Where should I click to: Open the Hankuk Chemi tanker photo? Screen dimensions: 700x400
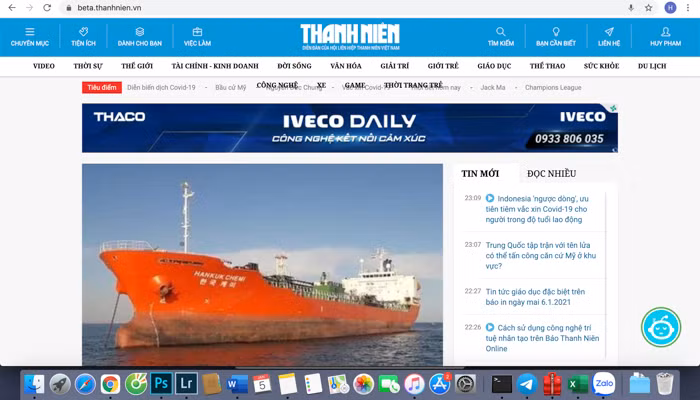click(x=262, y=265)
